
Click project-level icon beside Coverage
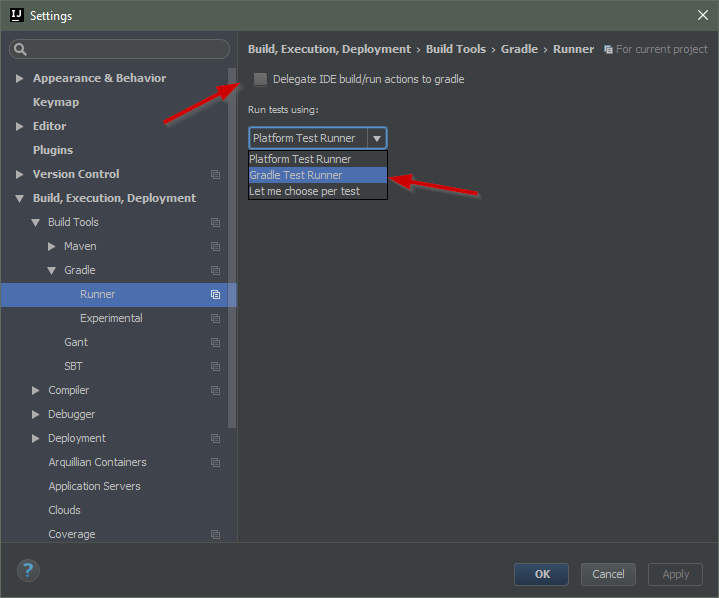click(x=216, y=534)
